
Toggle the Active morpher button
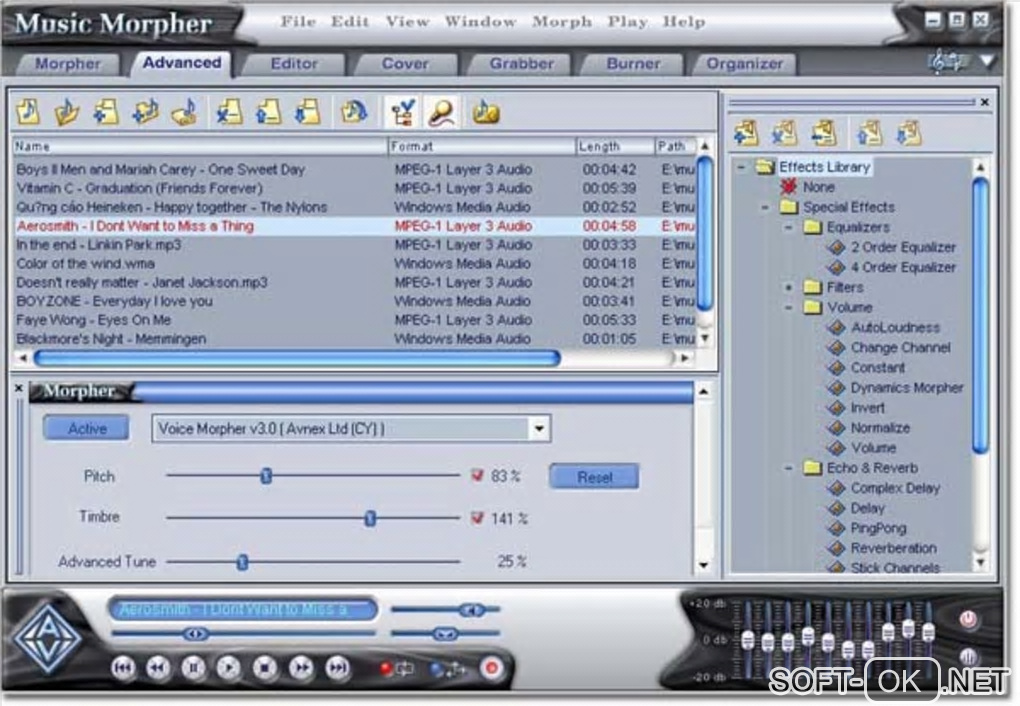click(87, 428)
